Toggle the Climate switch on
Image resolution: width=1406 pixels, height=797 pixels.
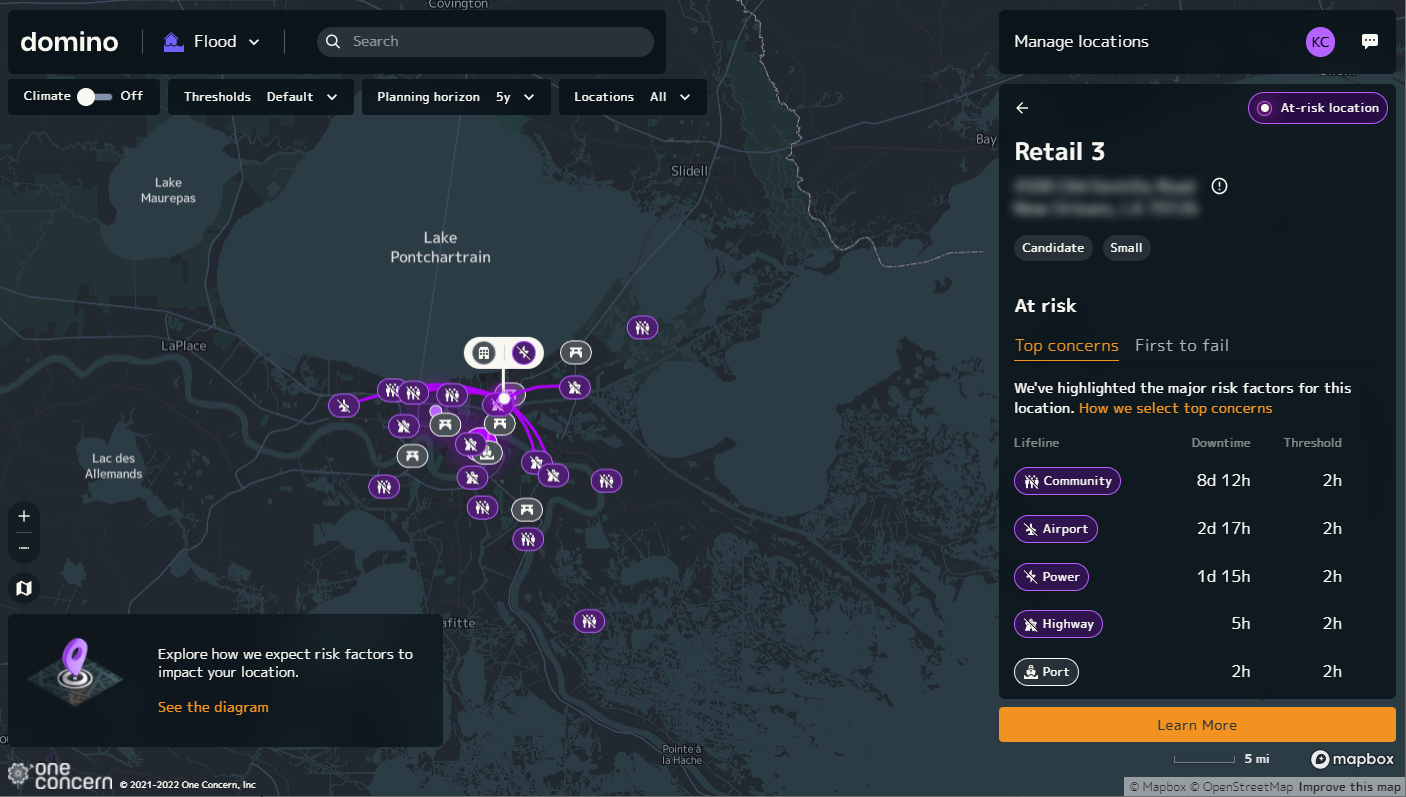click(x=94, y=97)
